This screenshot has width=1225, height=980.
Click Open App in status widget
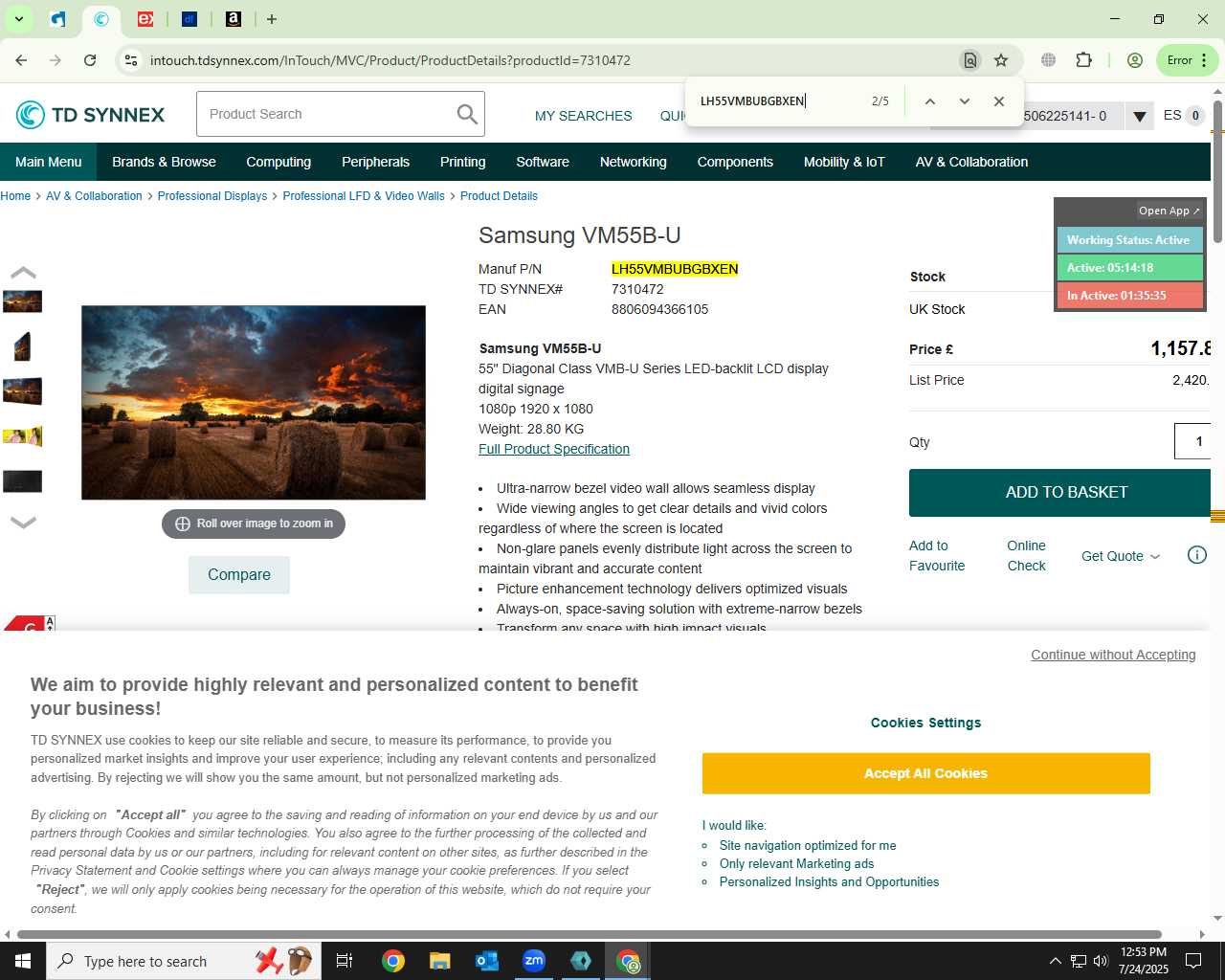1169,211
